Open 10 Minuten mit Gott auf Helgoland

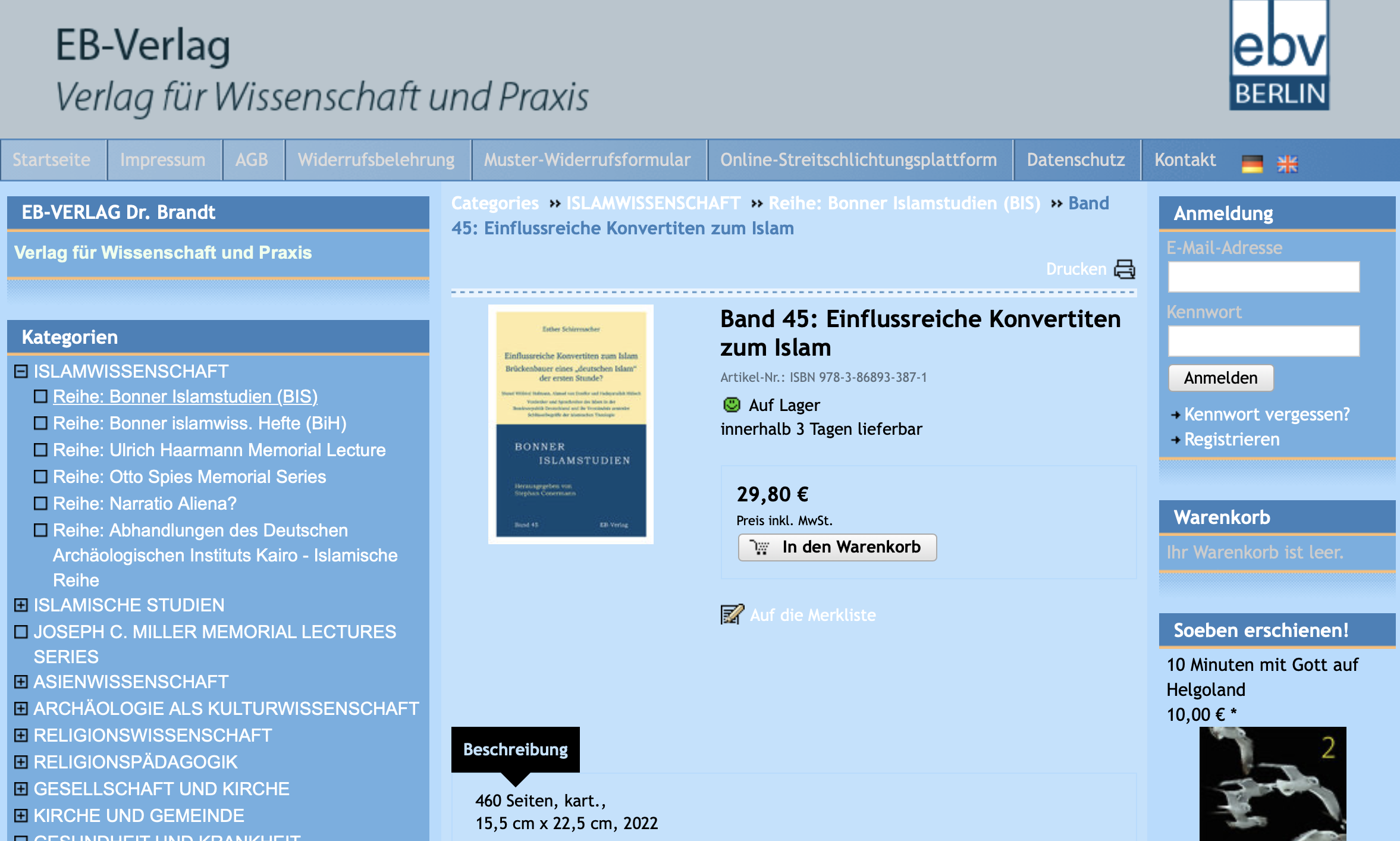(1262, 677)
